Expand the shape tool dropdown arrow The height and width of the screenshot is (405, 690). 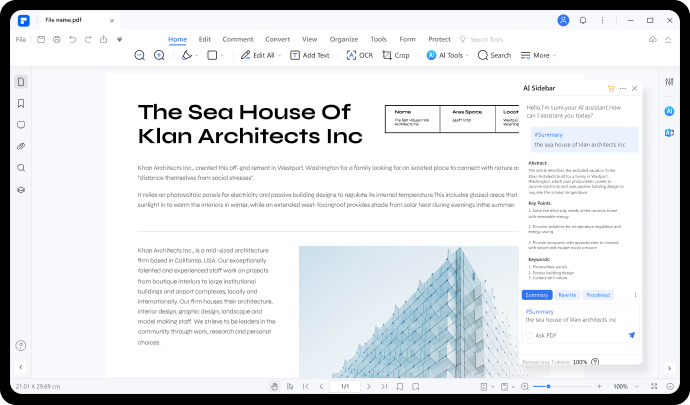222,55
